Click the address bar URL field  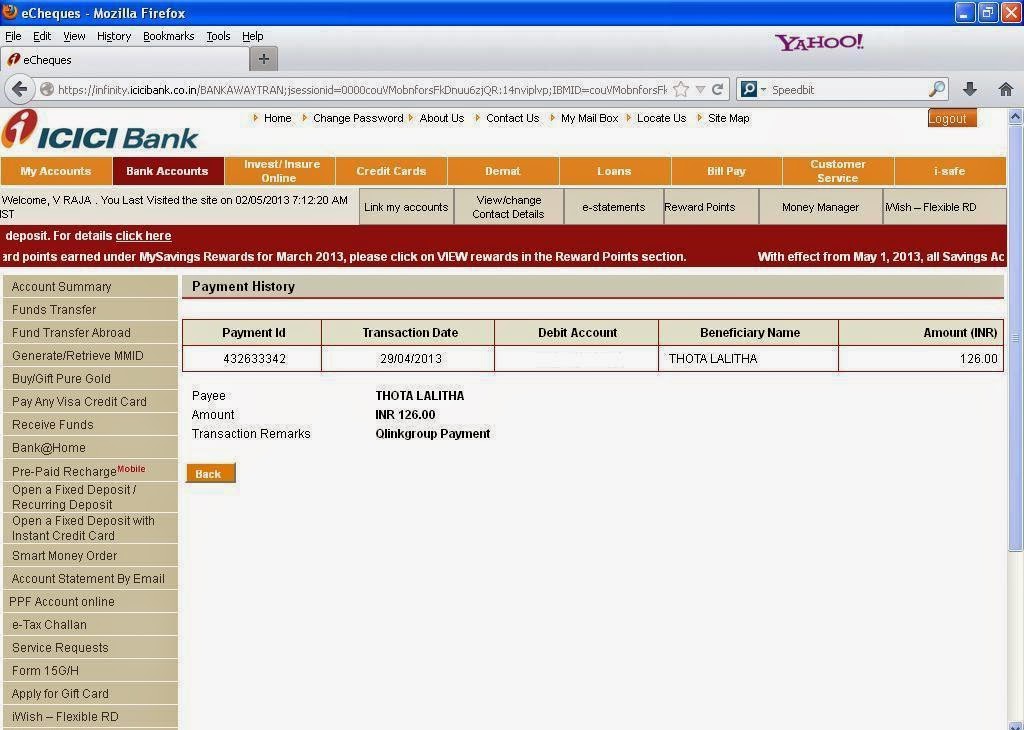point(362,89)
